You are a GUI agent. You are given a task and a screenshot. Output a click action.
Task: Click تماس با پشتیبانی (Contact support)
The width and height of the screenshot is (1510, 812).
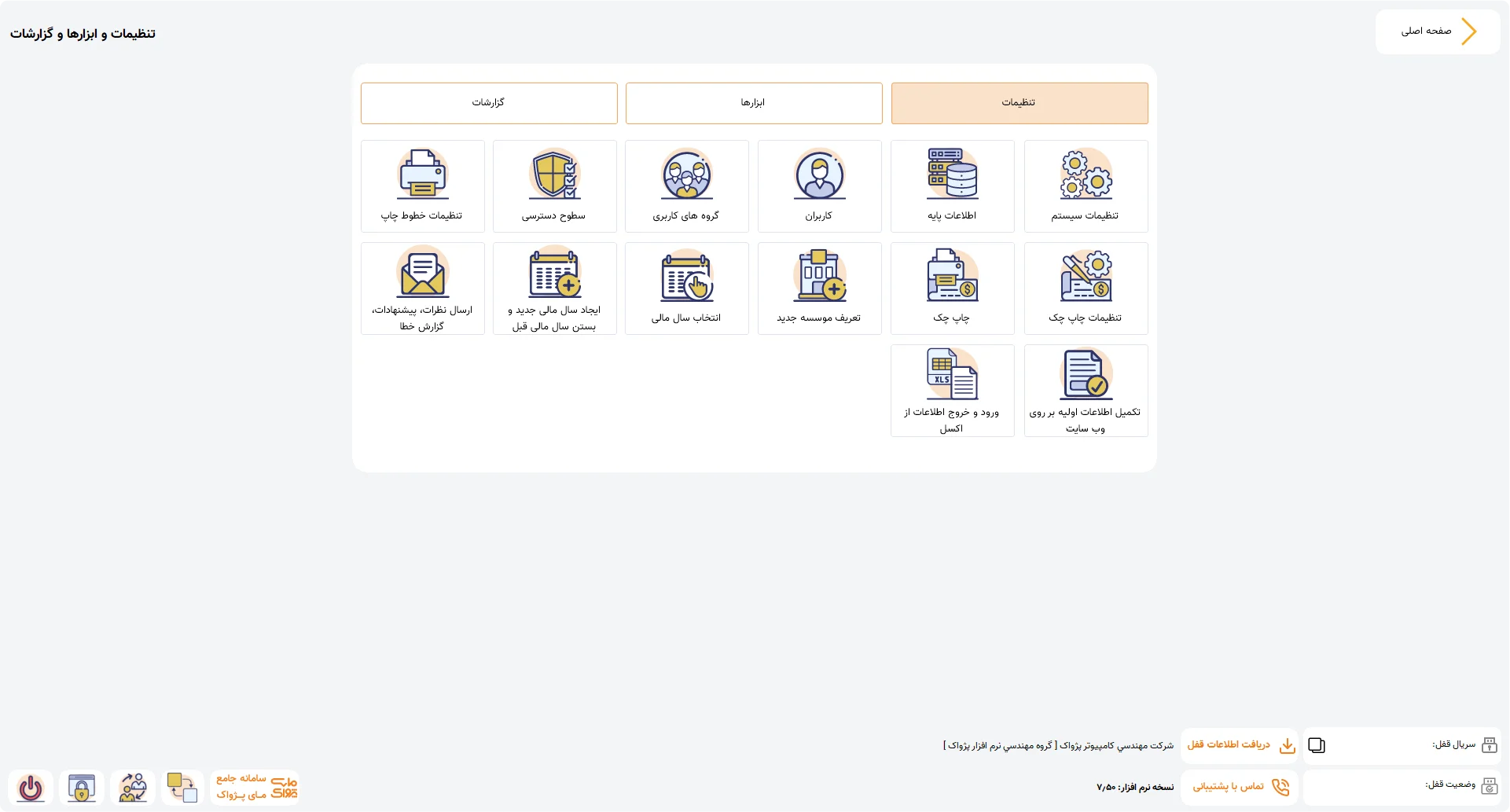(1240, 787)
